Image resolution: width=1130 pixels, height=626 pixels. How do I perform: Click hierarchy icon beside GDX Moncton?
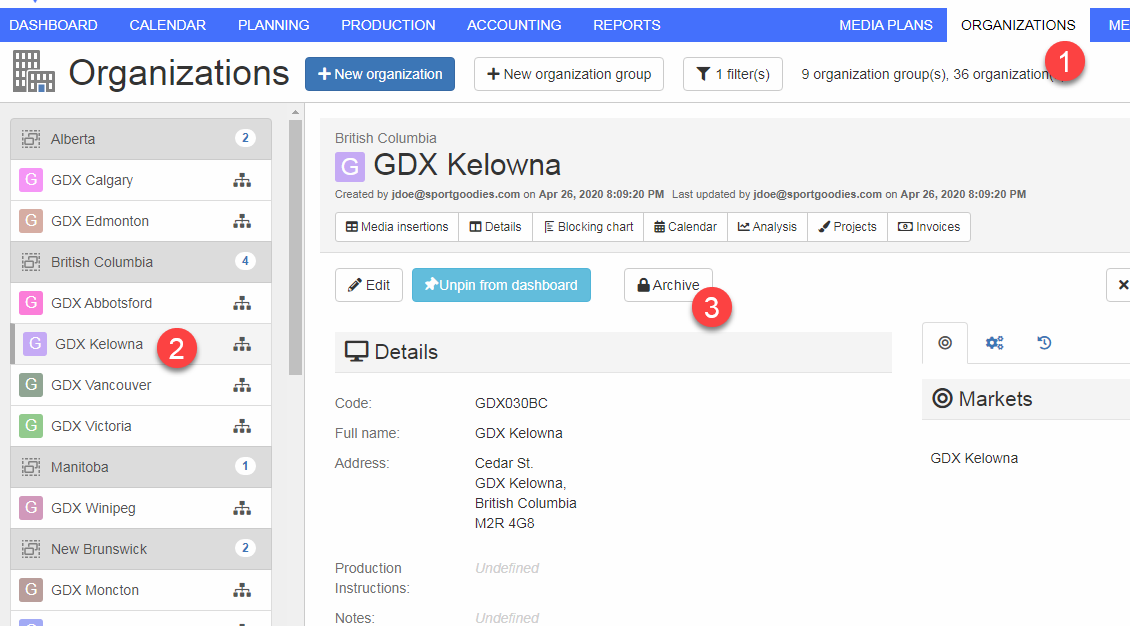[x=242, y=591]
